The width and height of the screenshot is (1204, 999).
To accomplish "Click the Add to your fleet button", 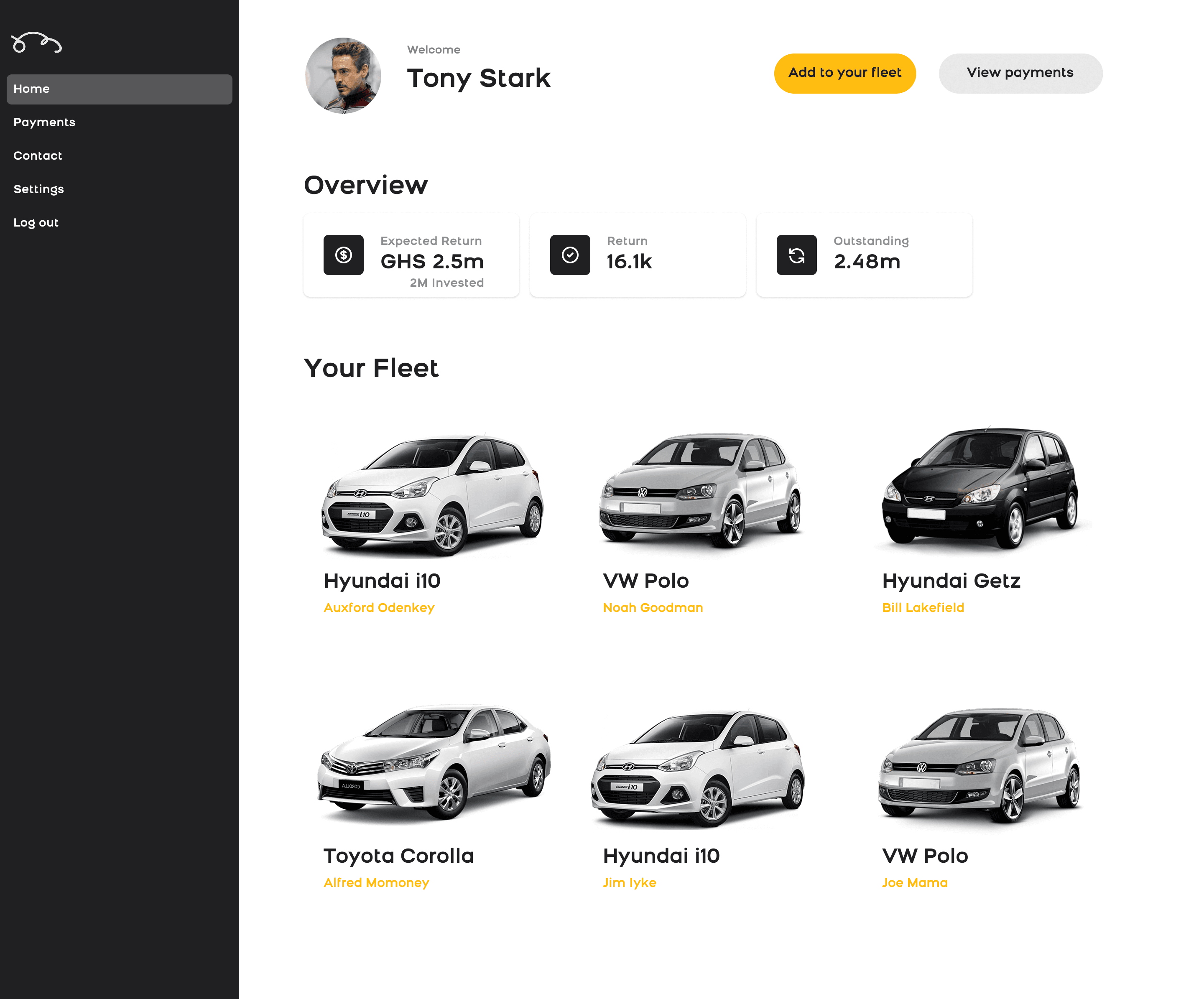I will pyautogui.click(x=844, y=74).
